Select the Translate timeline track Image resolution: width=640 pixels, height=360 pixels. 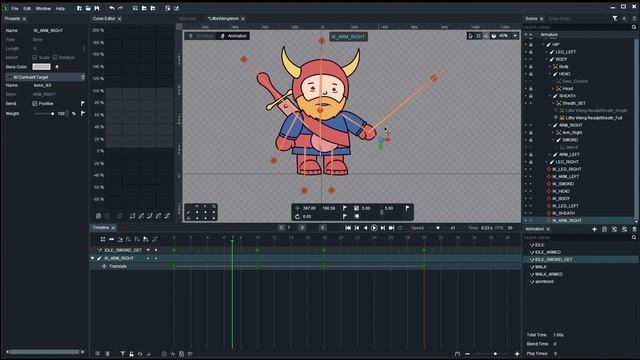[x=118, y=267]
